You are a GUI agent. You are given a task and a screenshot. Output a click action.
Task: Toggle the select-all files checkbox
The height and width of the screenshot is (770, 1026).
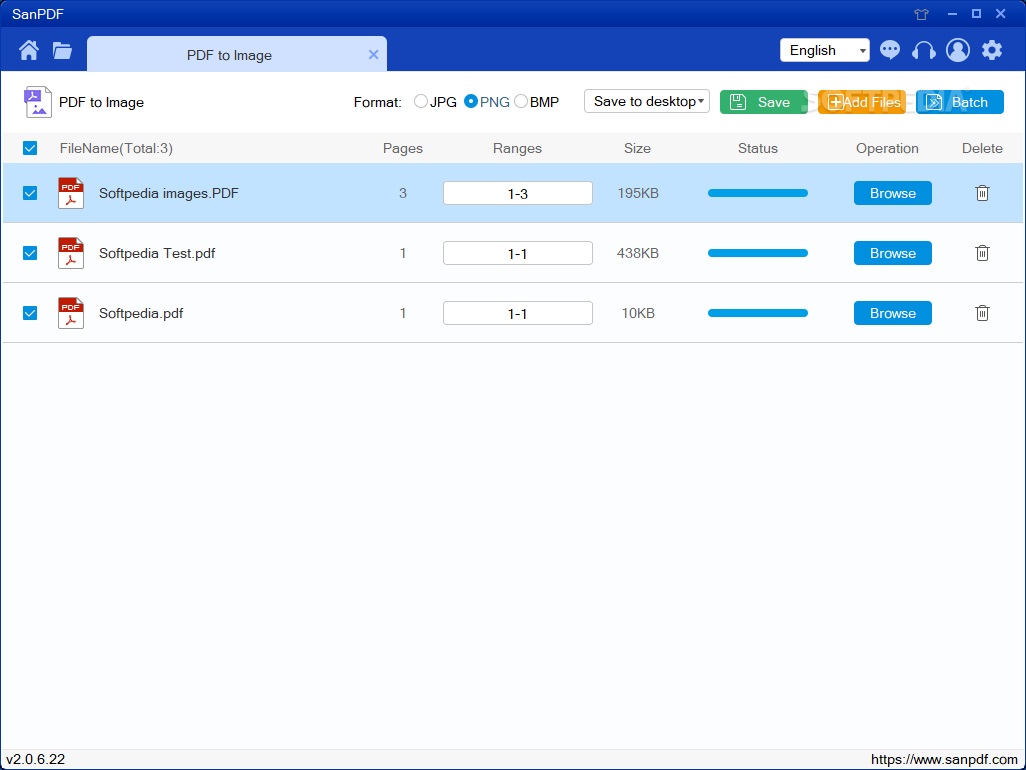(30, 148)
